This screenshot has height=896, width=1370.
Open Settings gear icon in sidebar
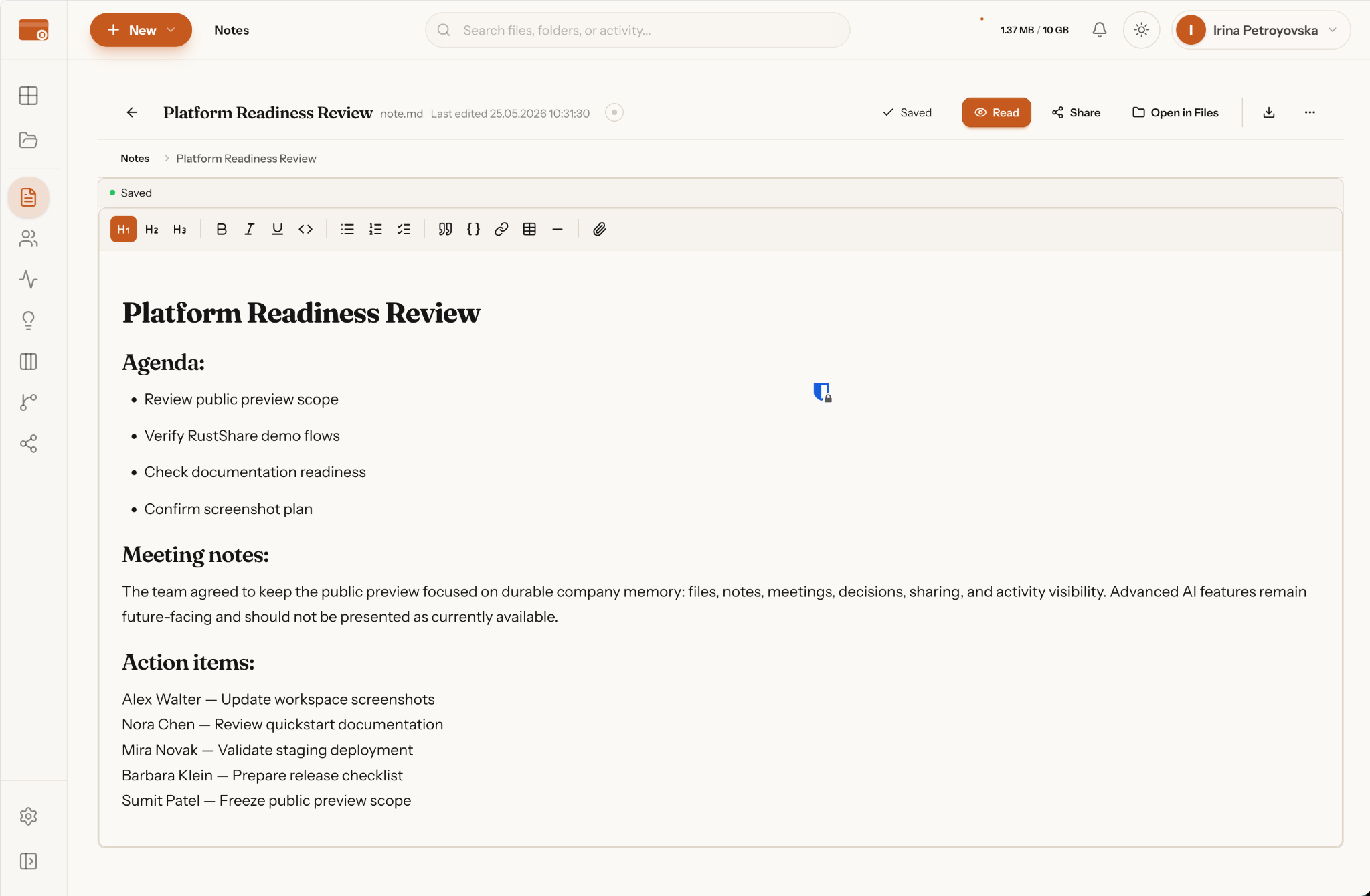28,816
